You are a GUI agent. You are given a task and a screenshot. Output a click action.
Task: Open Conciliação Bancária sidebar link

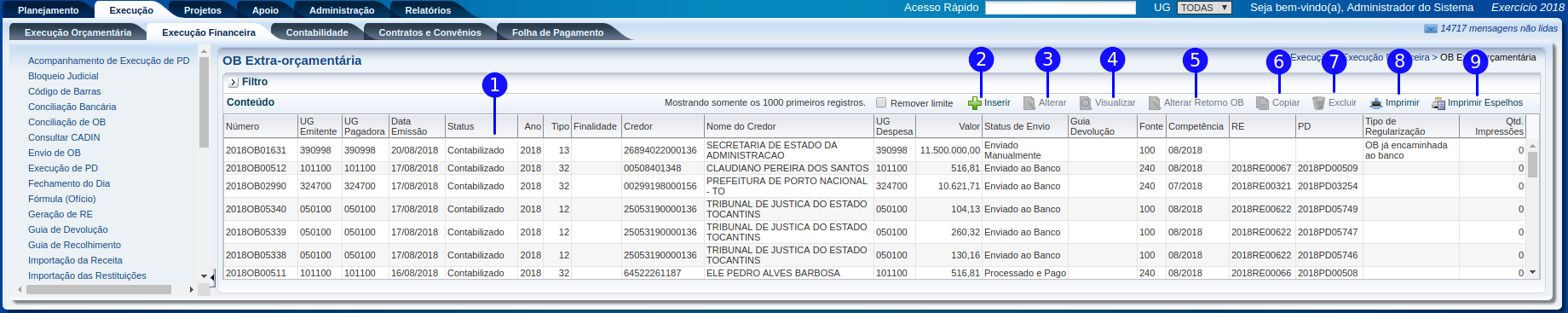click(72, 107)
